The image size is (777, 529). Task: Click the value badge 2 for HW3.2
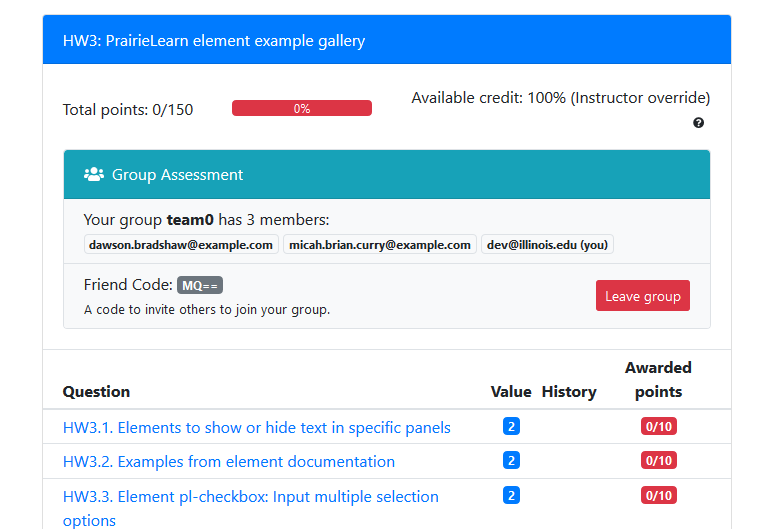click(x=511, y=460)
